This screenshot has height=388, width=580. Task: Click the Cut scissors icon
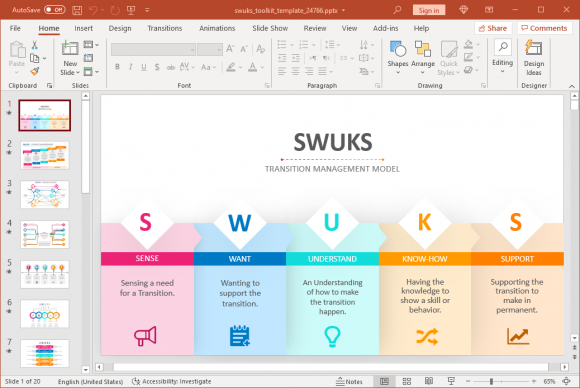pyautogui.click(x=34, y=45)
